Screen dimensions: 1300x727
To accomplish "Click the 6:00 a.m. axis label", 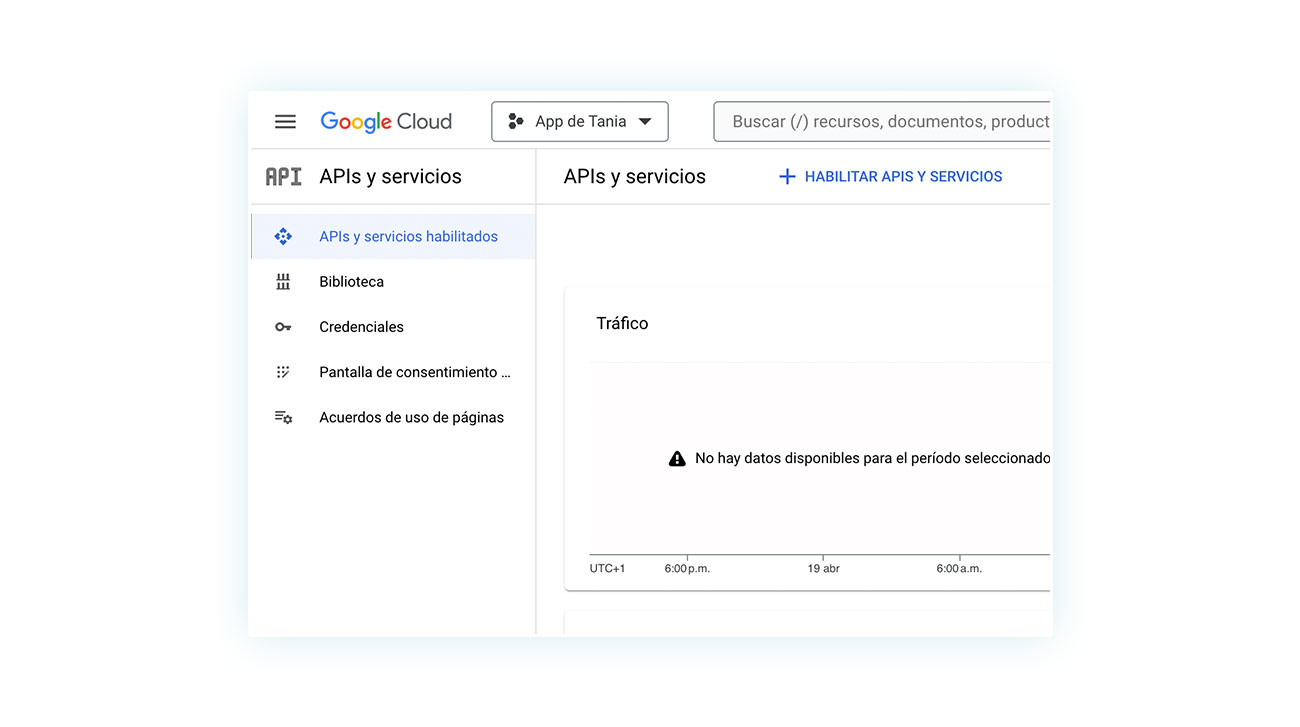I will (x=959, y=569).
